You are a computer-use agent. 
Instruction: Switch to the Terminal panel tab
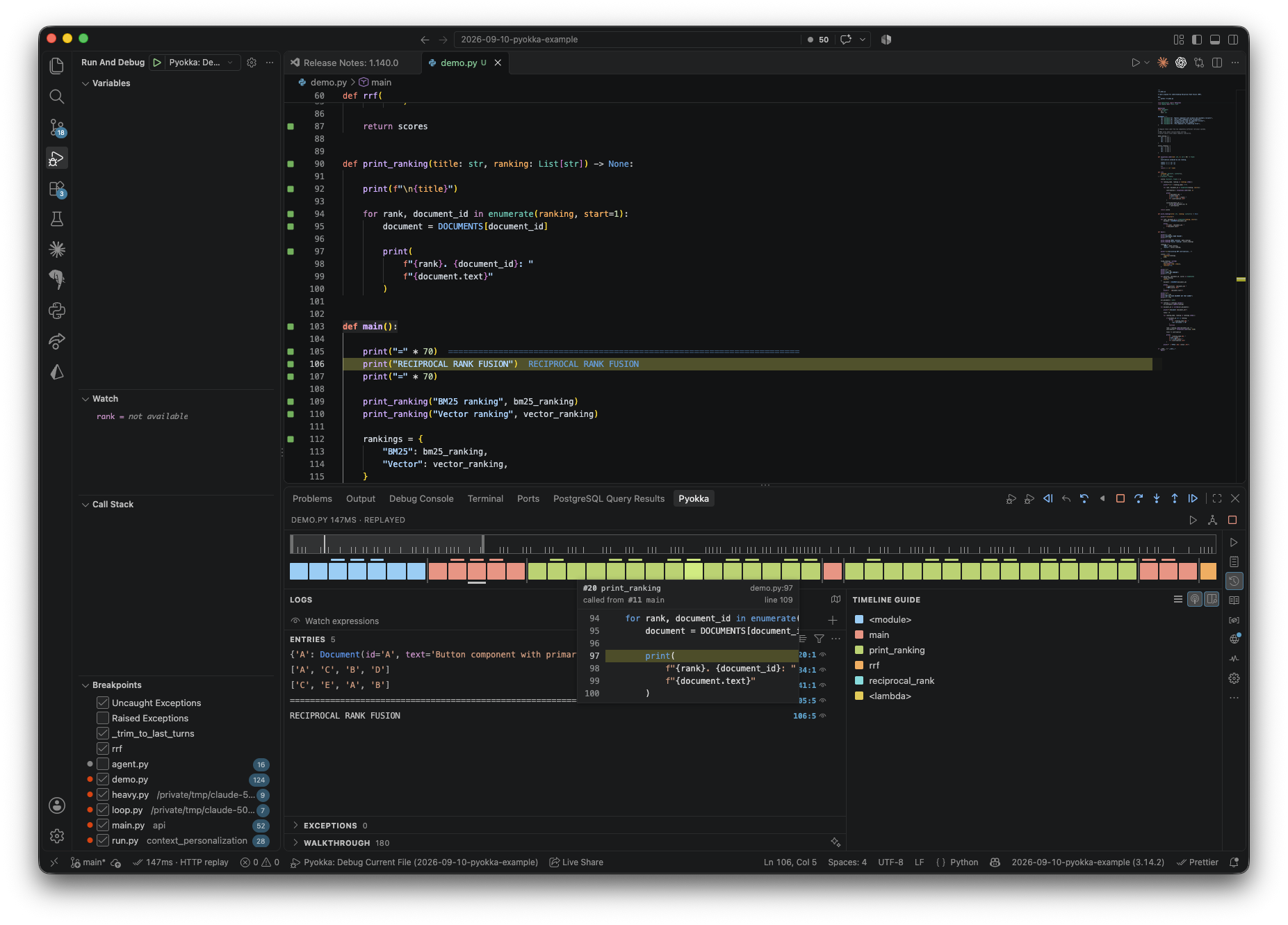[x=485, y=499]
